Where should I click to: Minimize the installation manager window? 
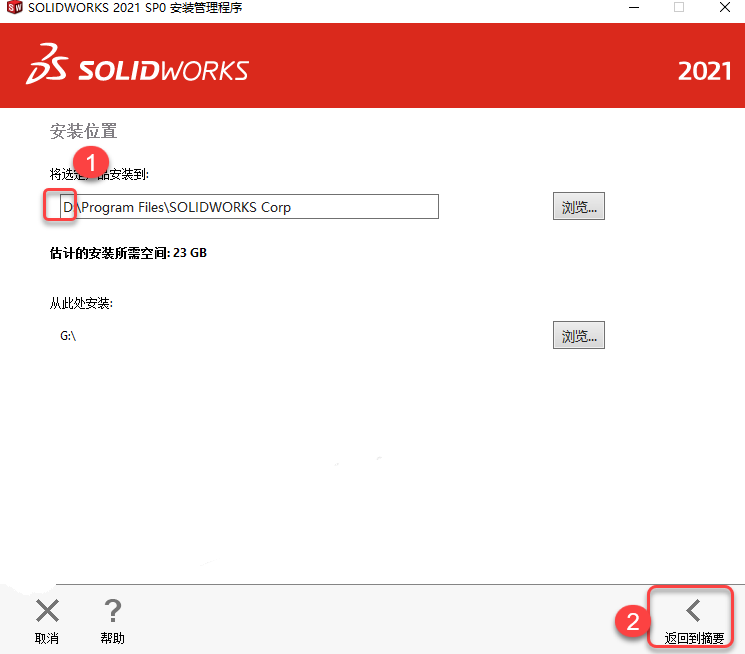(x=634, y=8)
